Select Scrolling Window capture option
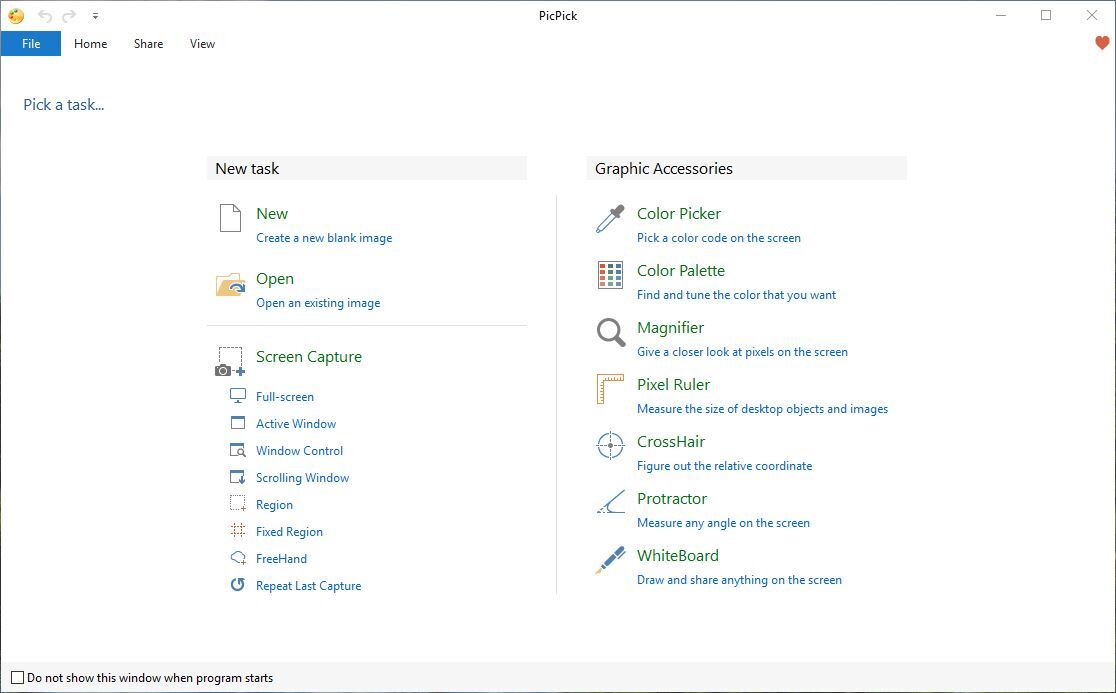 pos(302,478)
